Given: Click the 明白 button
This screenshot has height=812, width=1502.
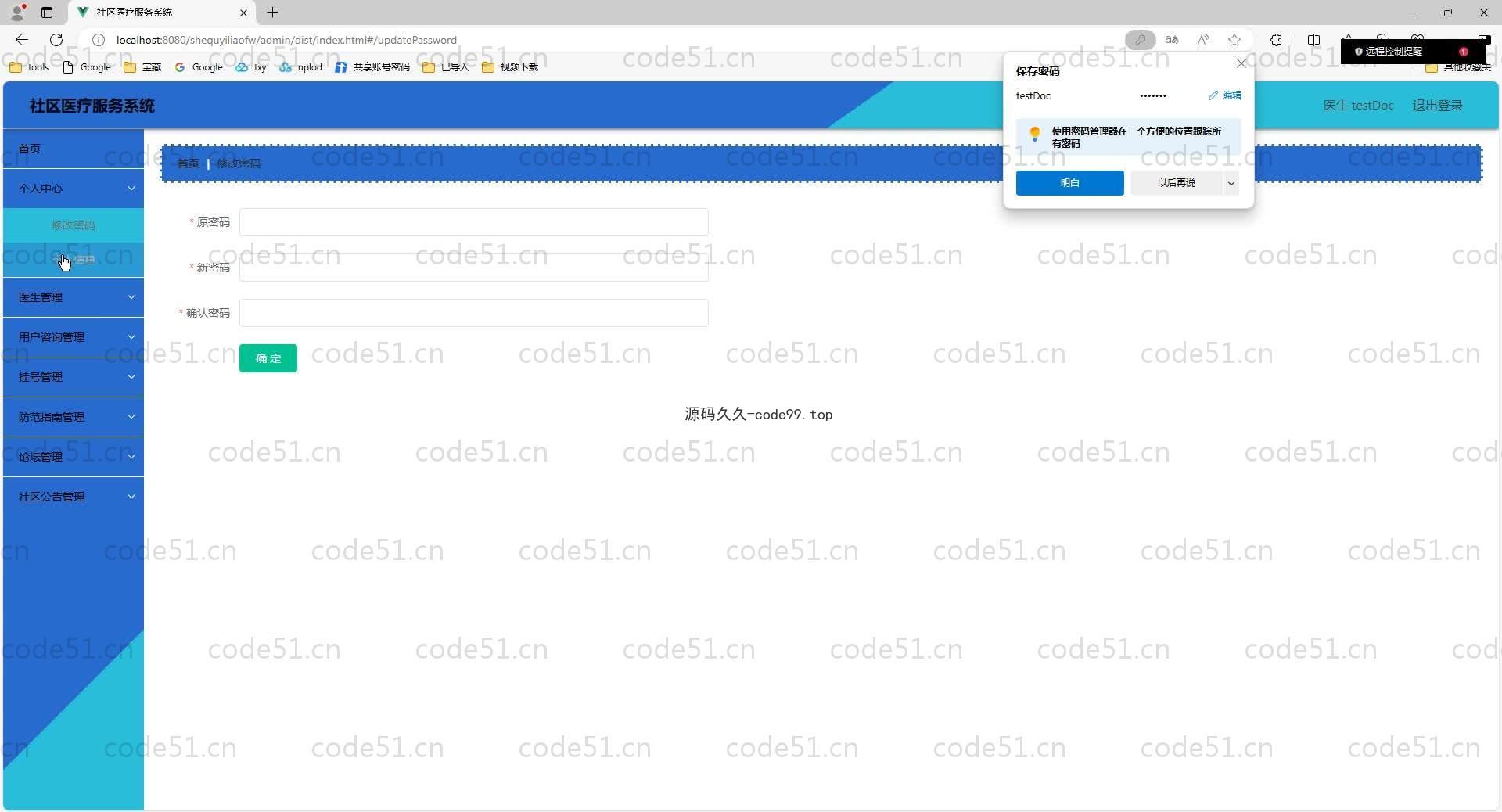Looking at the screenshot, I should click(x=1069, y=183).
